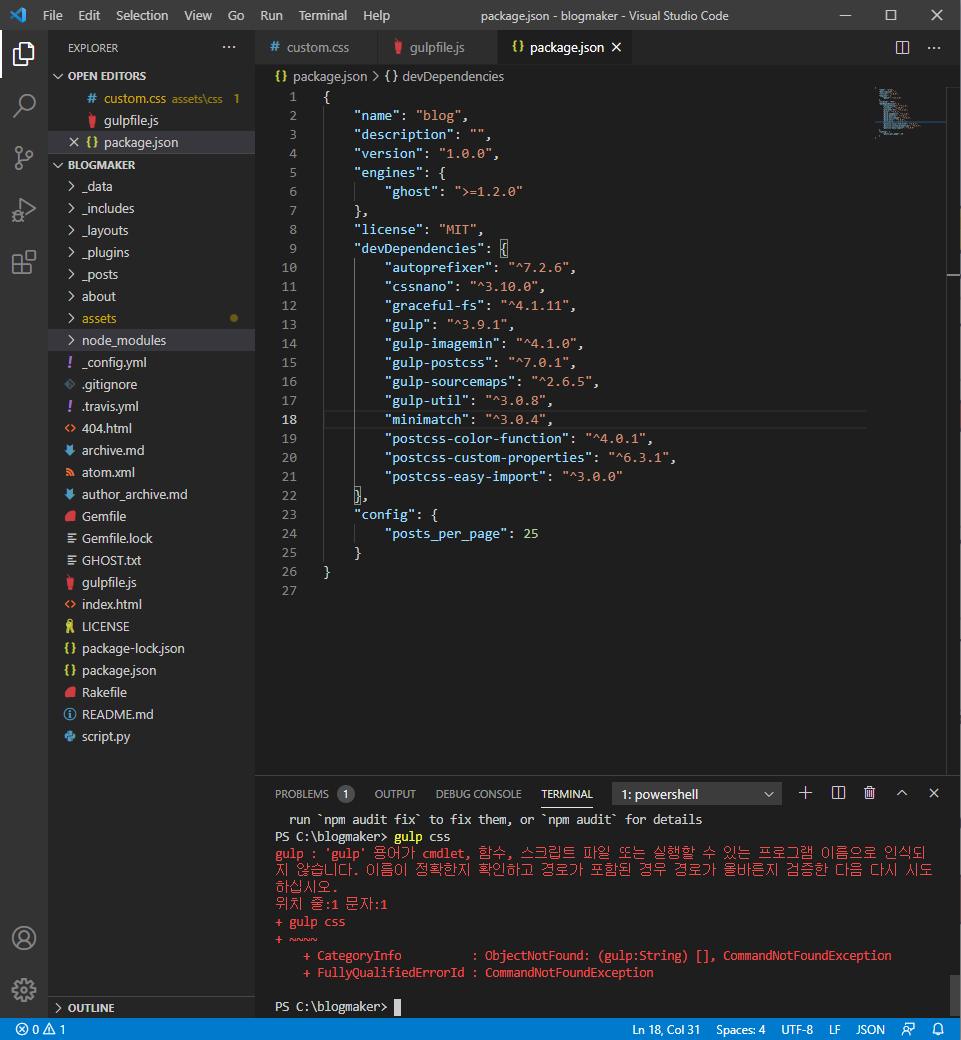Close the package.json editor tab
961x1040 pixels.
pos(616,47)
